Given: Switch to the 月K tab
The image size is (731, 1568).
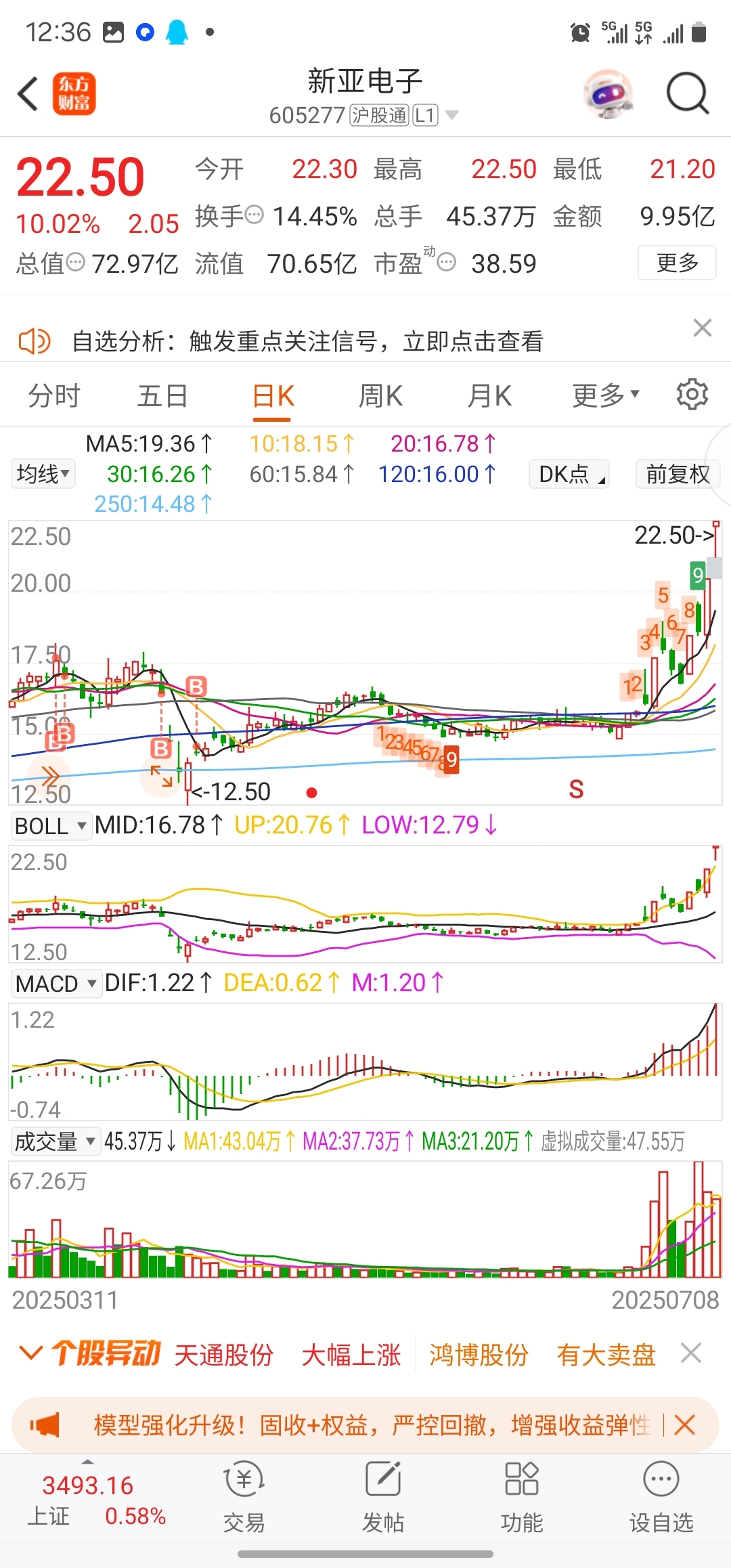Looking at the screenshot, I should click(489, 395).
